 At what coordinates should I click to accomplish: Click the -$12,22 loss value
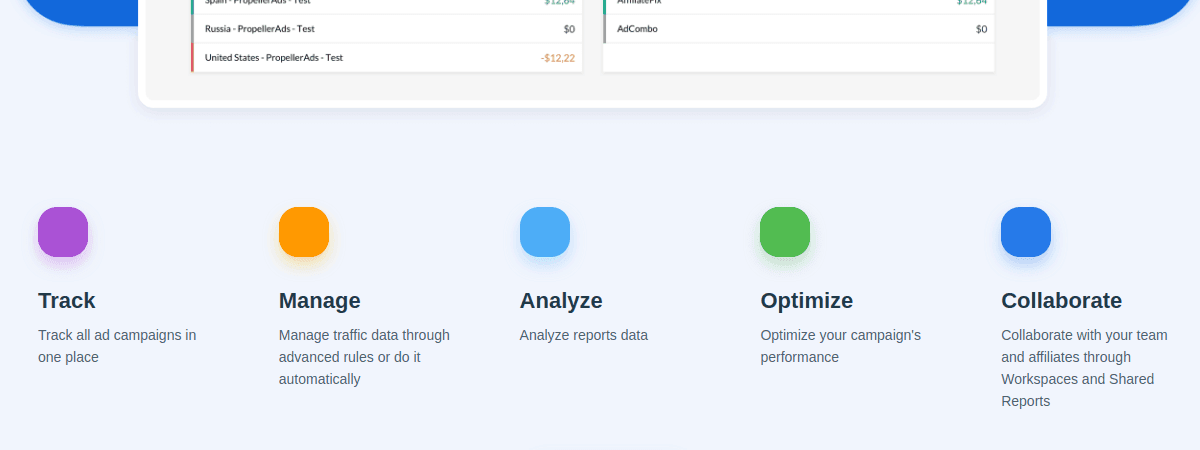pyautogui.click(x=558, y=58)
